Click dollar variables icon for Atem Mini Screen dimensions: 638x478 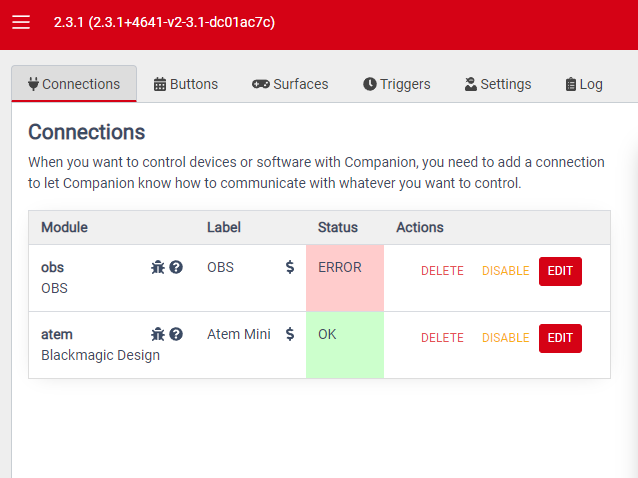point(290,334)
